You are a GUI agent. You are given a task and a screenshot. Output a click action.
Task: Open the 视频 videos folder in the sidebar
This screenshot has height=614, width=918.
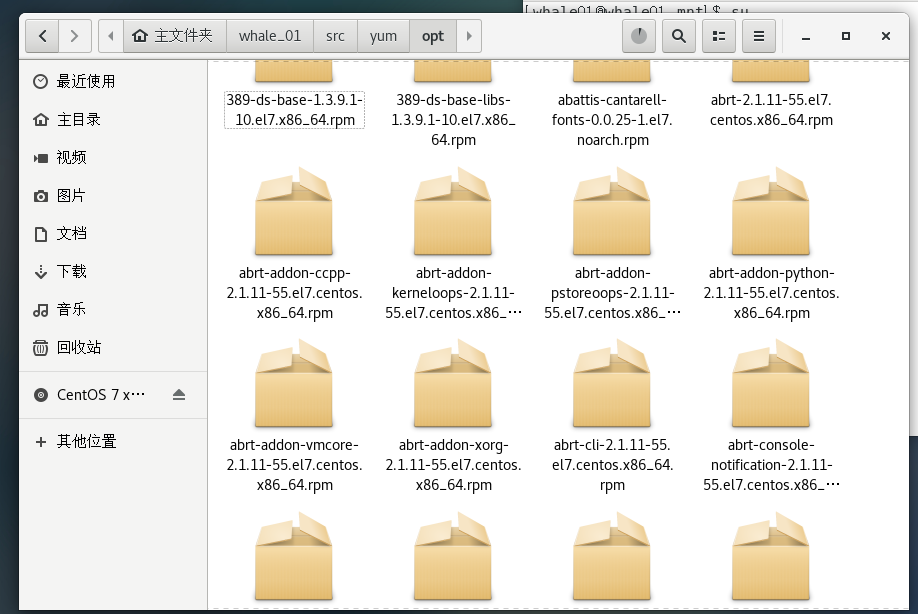(113, 157)
